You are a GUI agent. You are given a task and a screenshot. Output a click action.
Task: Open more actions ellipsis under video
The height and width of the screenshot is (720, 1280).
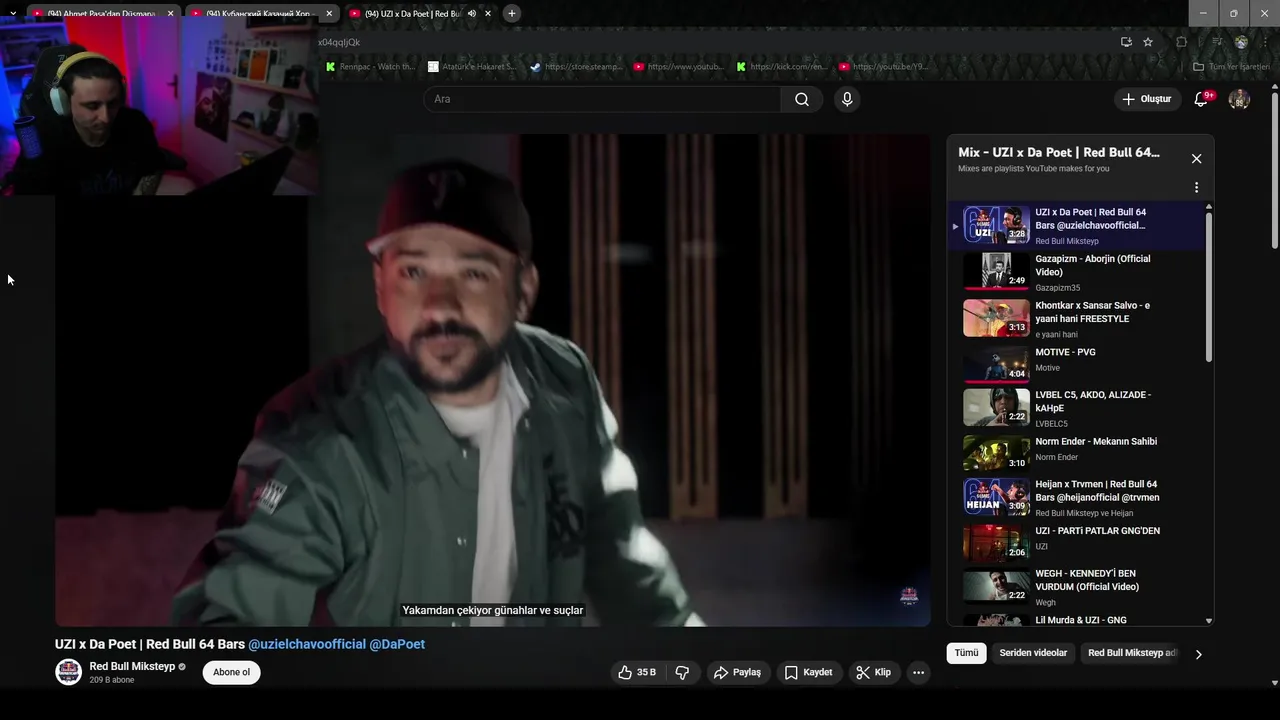pyautogui.click(x=918, y=672)
